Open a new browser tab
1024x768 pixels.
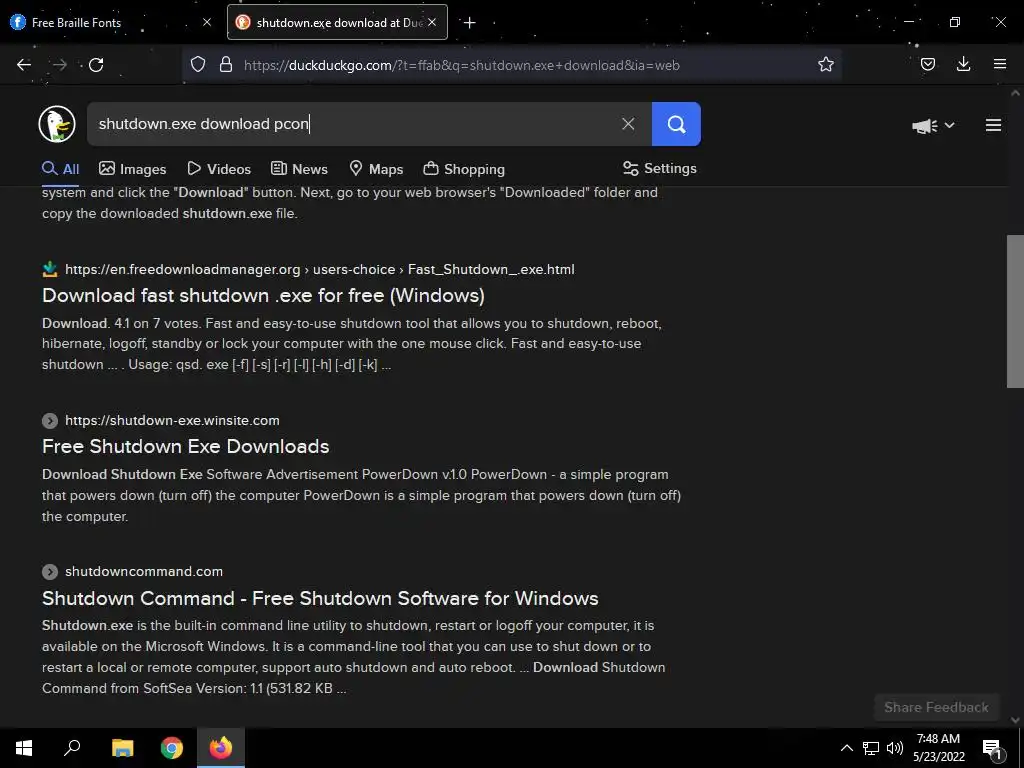(469, 22)
